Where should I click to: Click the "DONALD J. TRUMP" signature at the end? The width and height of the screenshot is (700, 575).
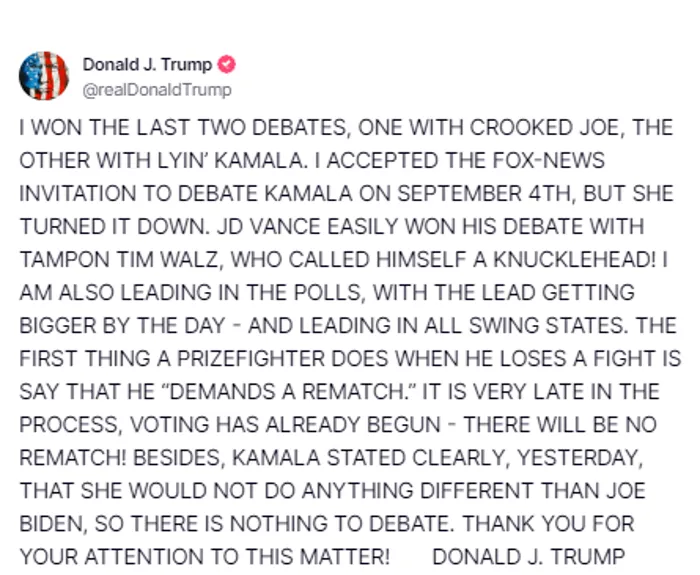(529, 557)
